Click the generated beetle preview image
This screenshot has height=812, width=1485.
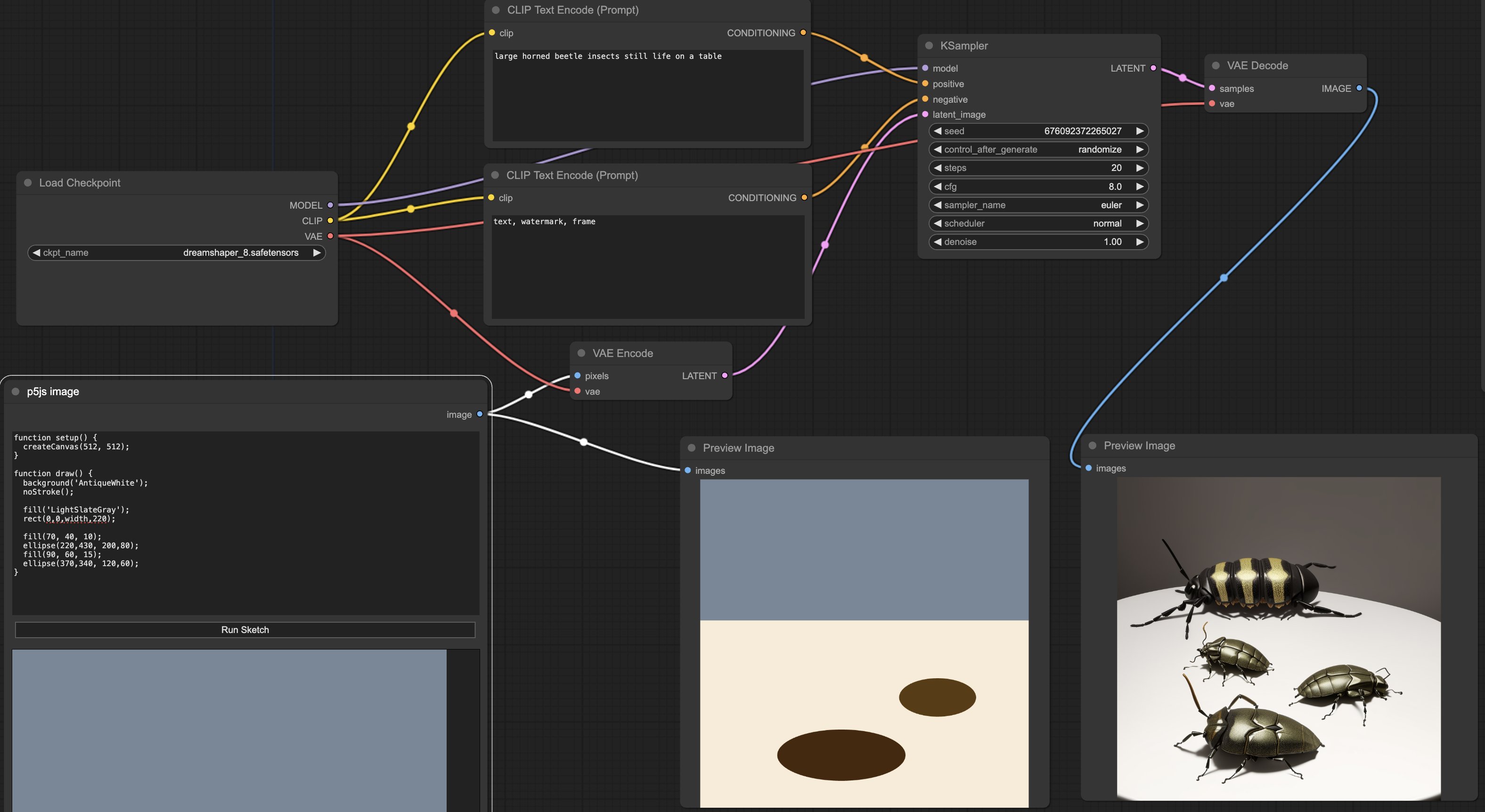[1279, 639]
